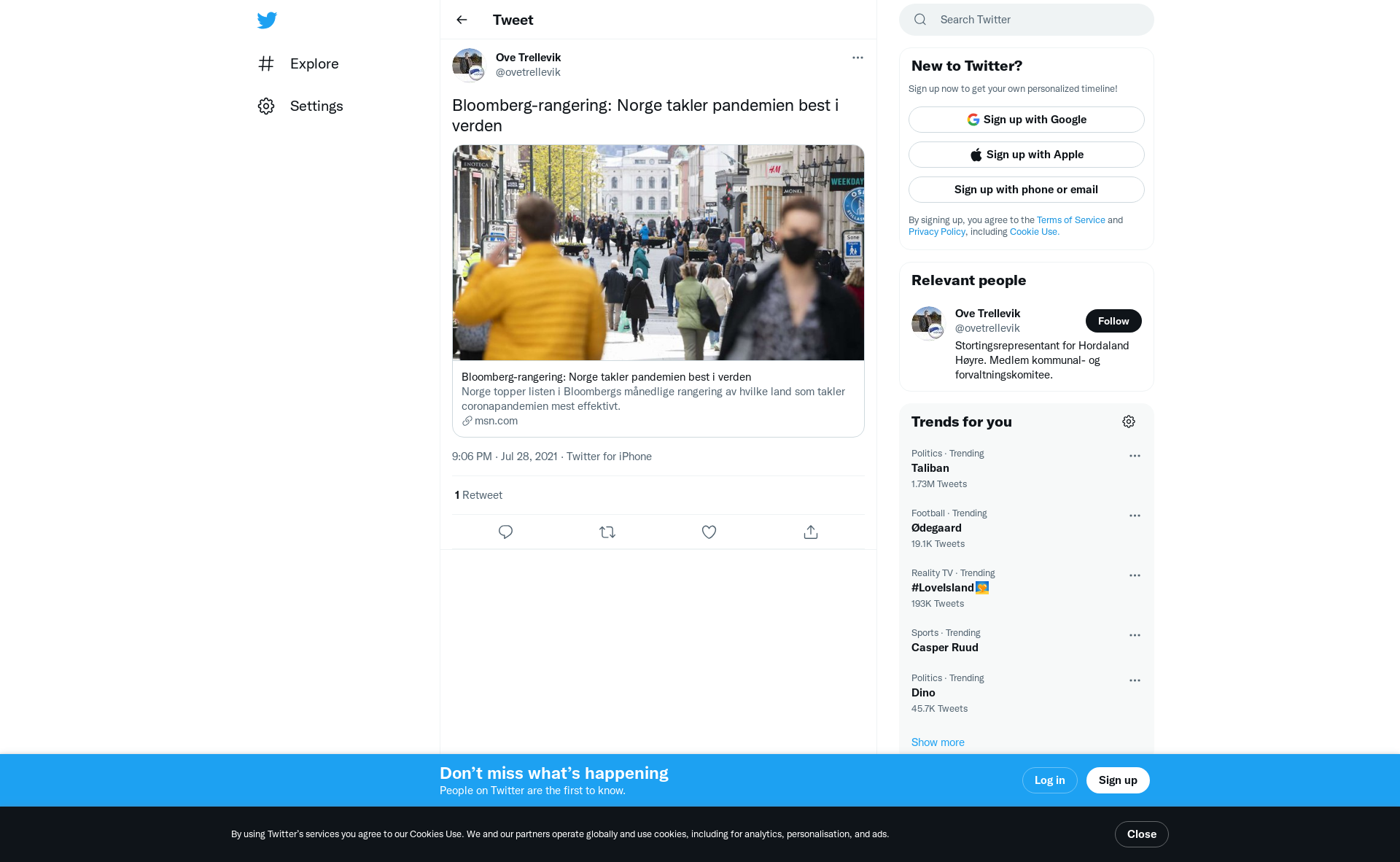This screenshot has width=1400, height=862.
Task: Retweet using the arrows icon
Action: pyautogui.click(x=607, y=532)
